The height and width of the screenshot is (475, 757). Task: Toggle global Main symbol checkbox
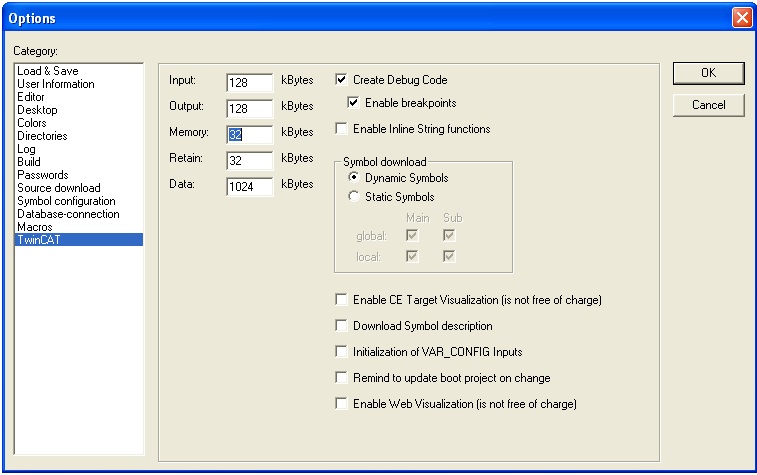point(412,236)
